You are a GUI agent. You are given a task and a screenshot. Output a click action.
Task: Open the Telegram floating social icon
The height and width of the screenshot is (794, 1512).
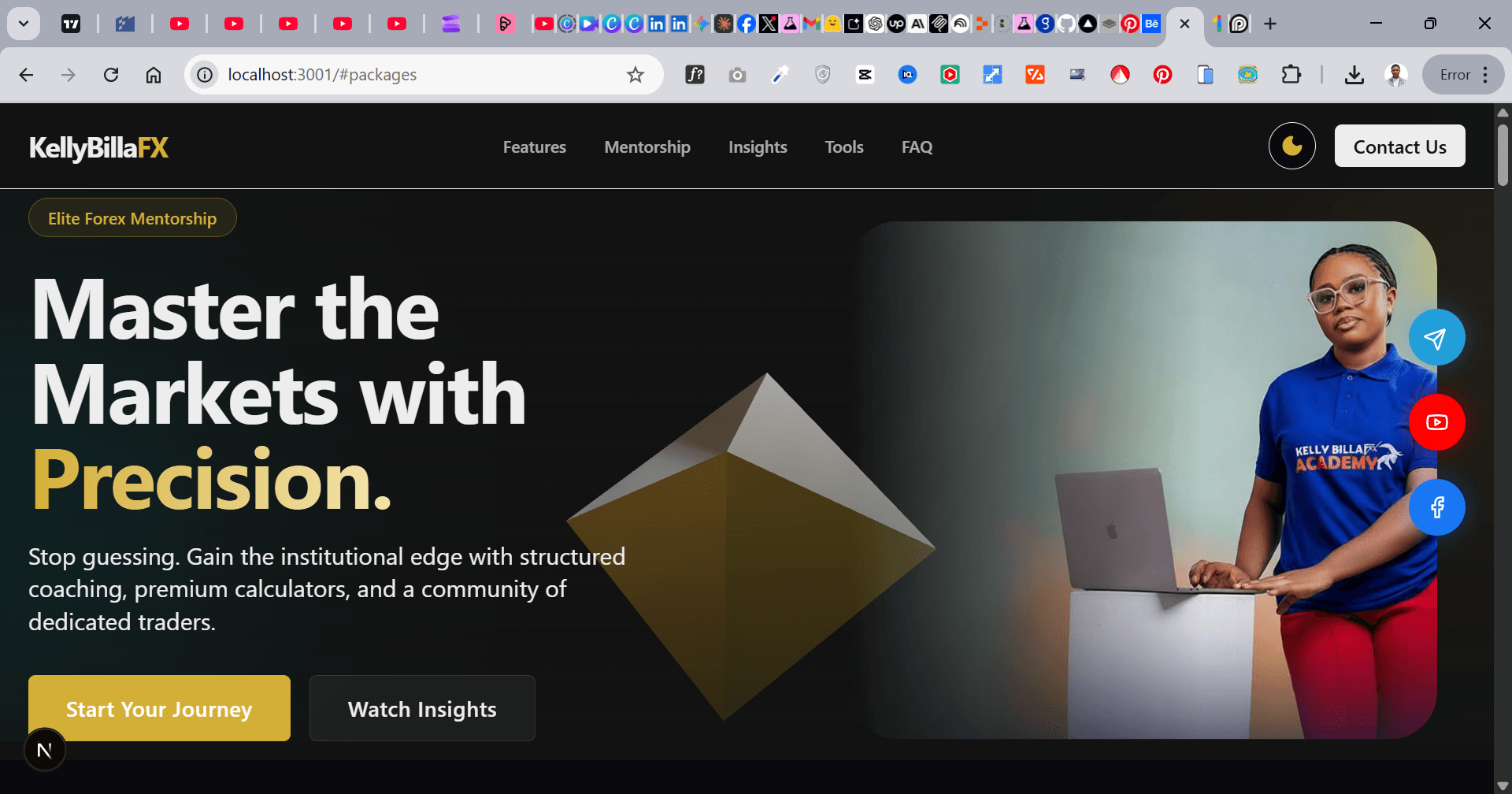1436,338
